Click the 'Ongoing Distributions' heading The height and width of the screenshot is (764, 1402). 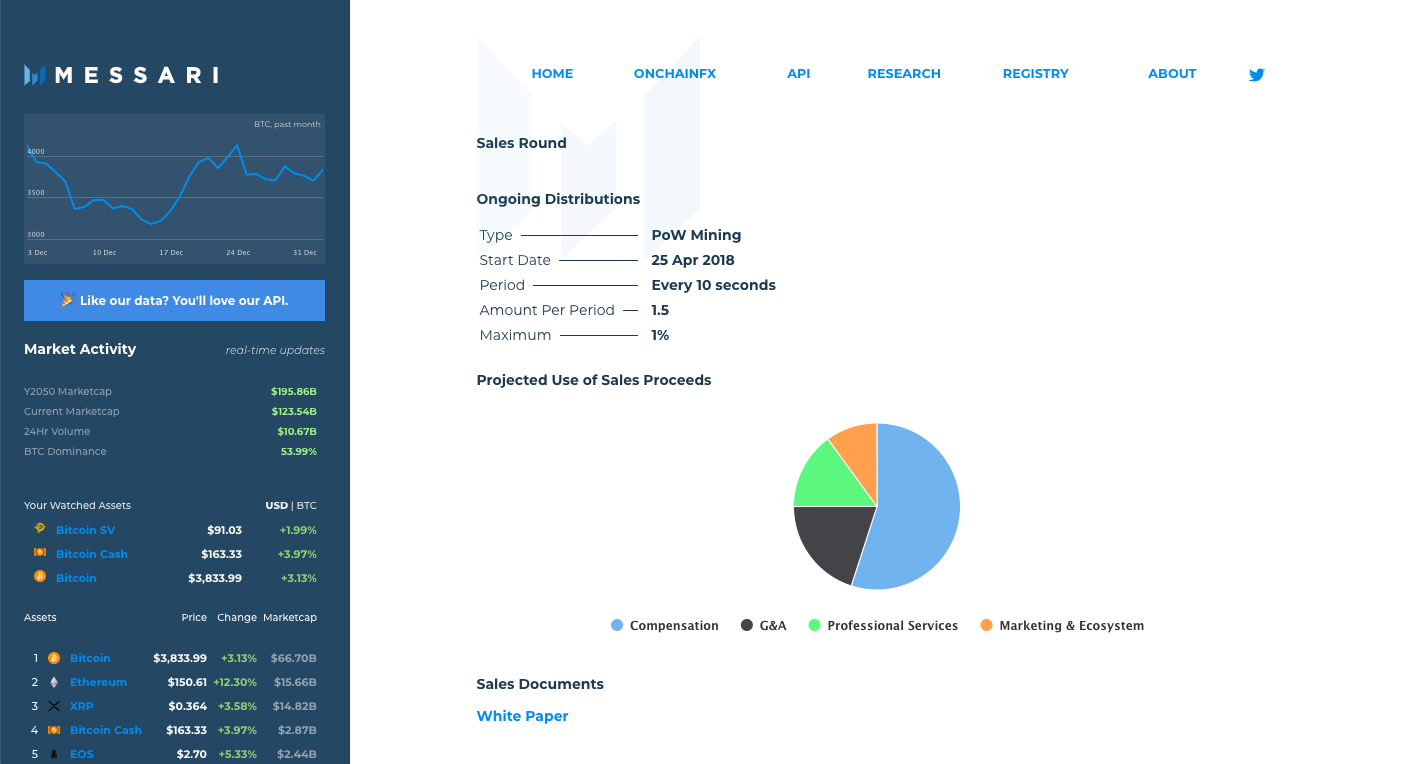[x=558, y=199]
